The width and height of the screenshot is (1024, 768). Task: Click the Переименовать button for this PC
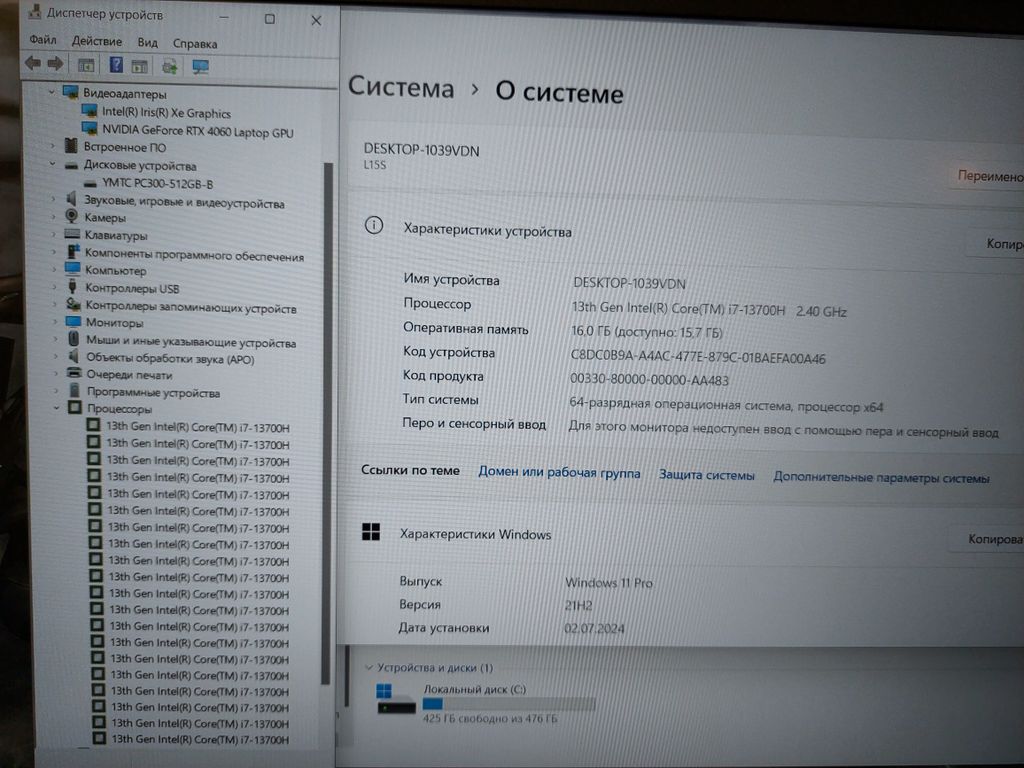[x=987, y=176]
